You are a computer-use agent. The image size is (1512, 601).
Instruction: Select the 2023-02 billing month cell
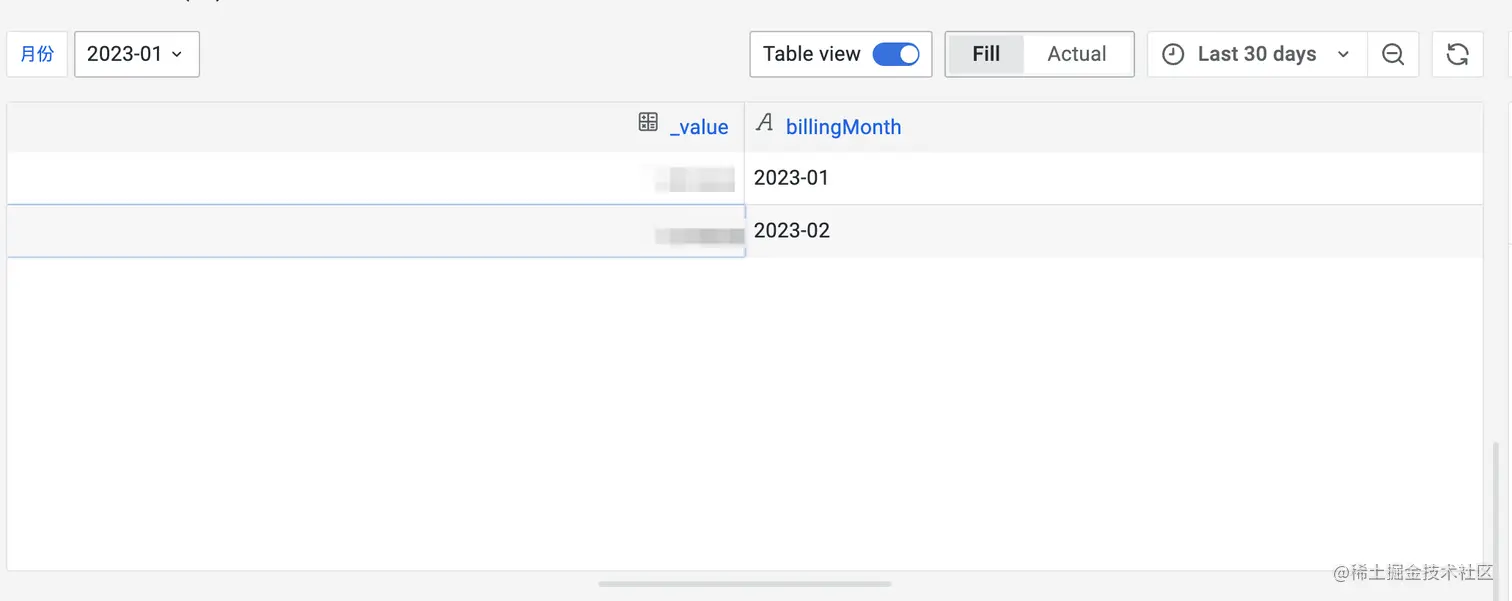point(791,231)
